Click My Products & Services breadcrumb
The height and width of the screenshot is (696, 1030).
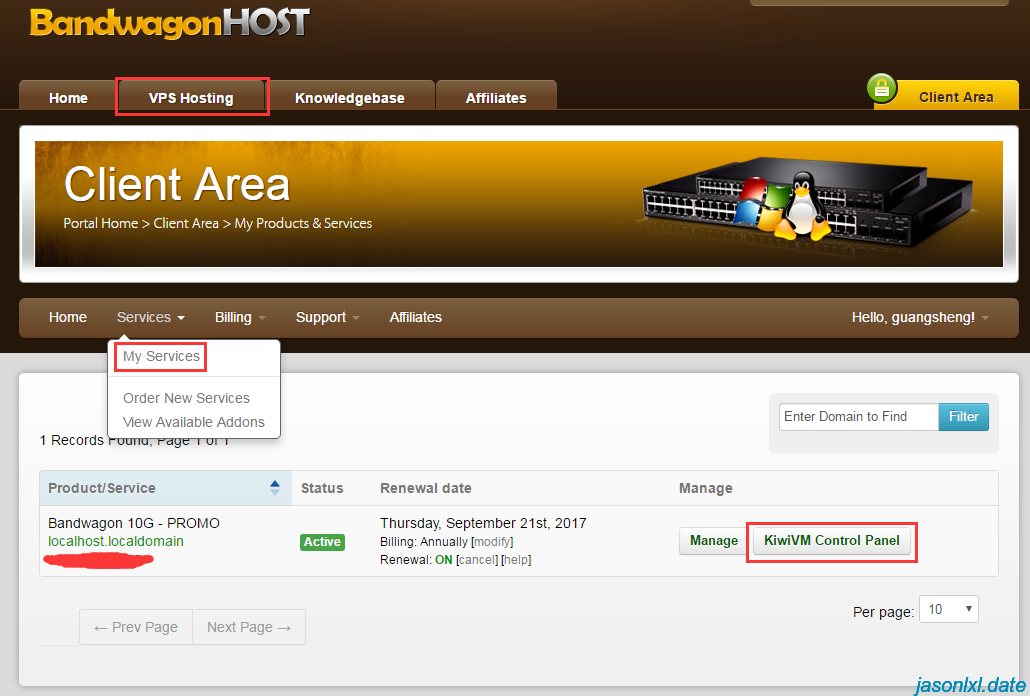click(x=303, y=223)
